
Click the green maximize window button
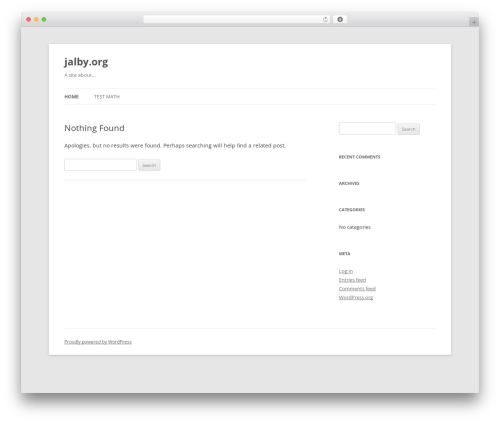tap(44, 19)
